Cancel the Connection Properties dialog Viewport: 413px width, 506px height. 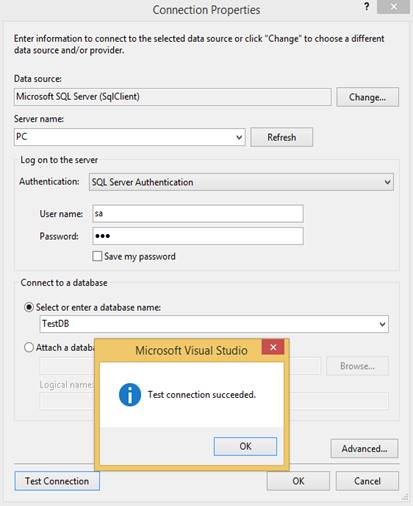[367, 481]
